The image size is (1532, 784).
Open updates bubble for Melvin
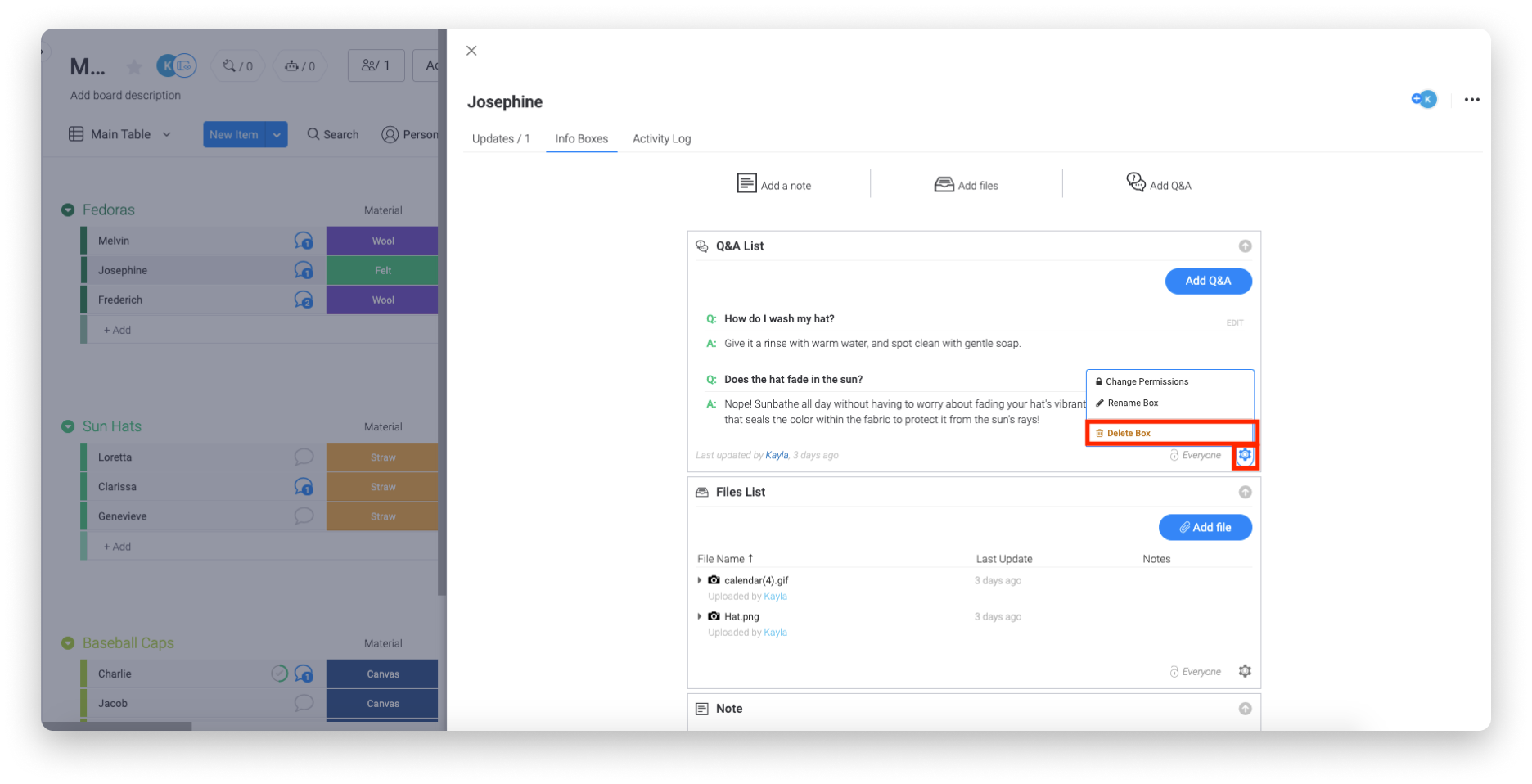point(304,241)
